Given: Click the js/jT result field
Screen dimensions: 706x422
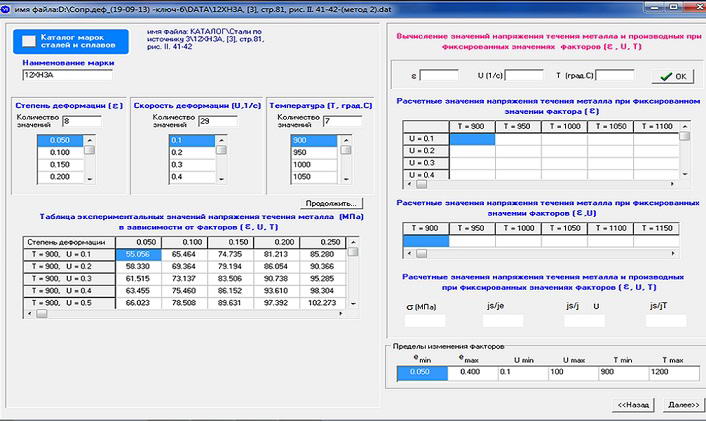Looking at the screenshot, I should 666,321.
